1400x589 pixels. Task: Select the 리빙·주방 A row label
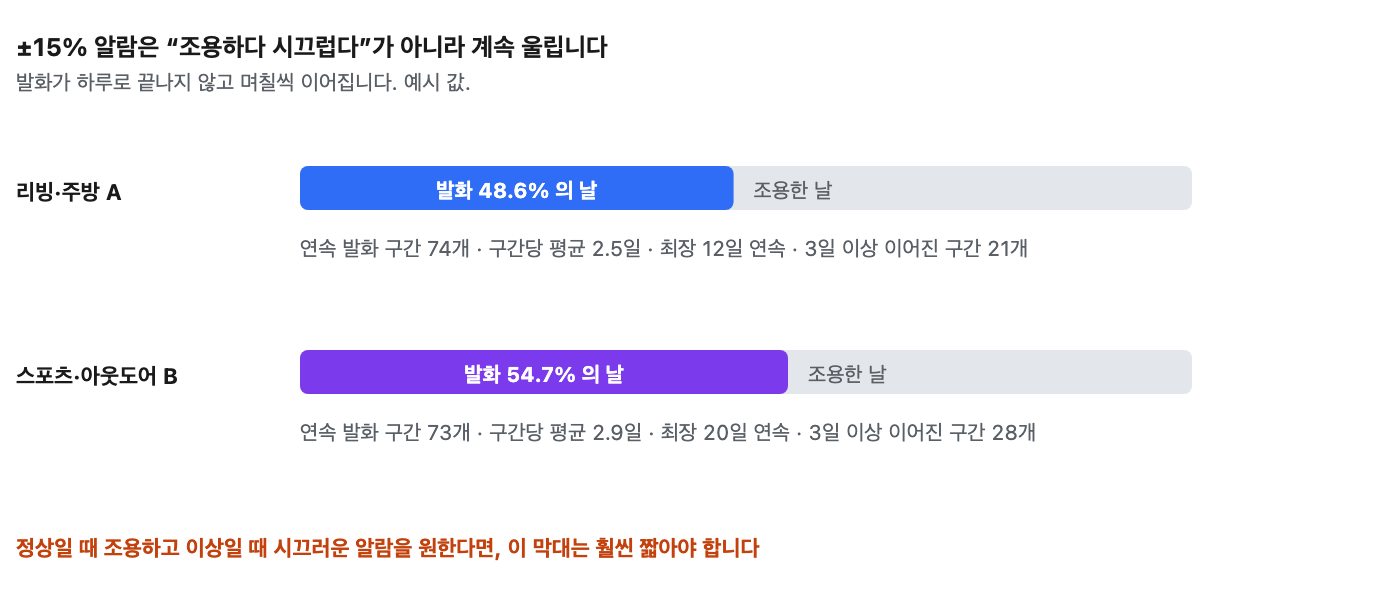[x=69, y=192]
